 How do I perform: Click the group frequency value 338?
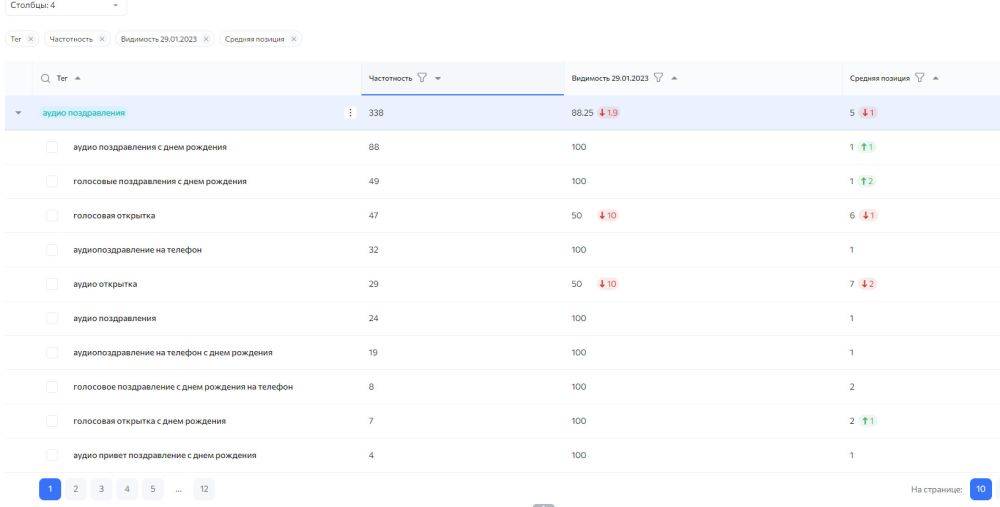click(x=376, y=113)
